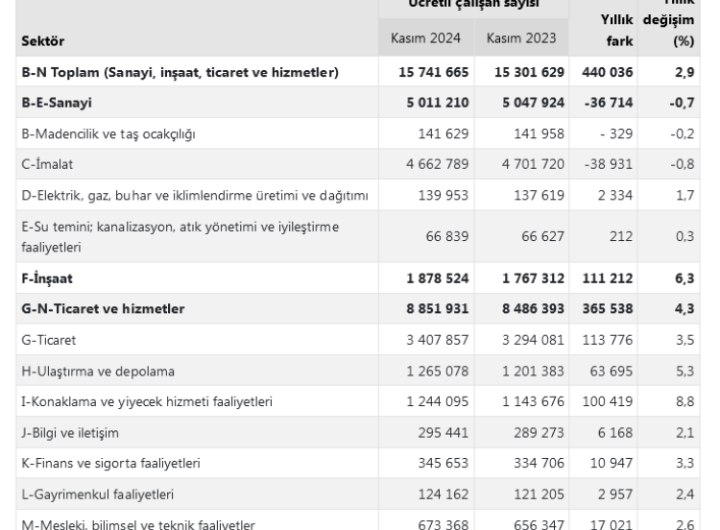Click the 15 741 665 total value cell

422,73
